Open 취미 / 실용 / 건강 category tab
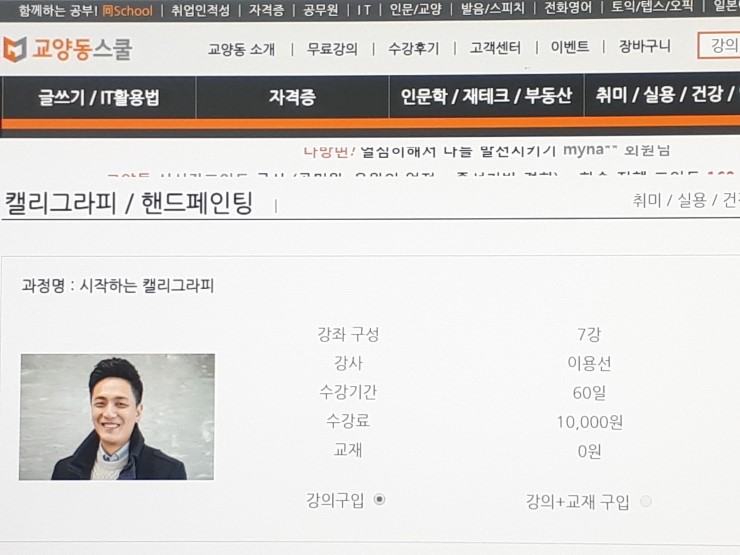This screenshot has width=740, height=555. tap(663, 94)
